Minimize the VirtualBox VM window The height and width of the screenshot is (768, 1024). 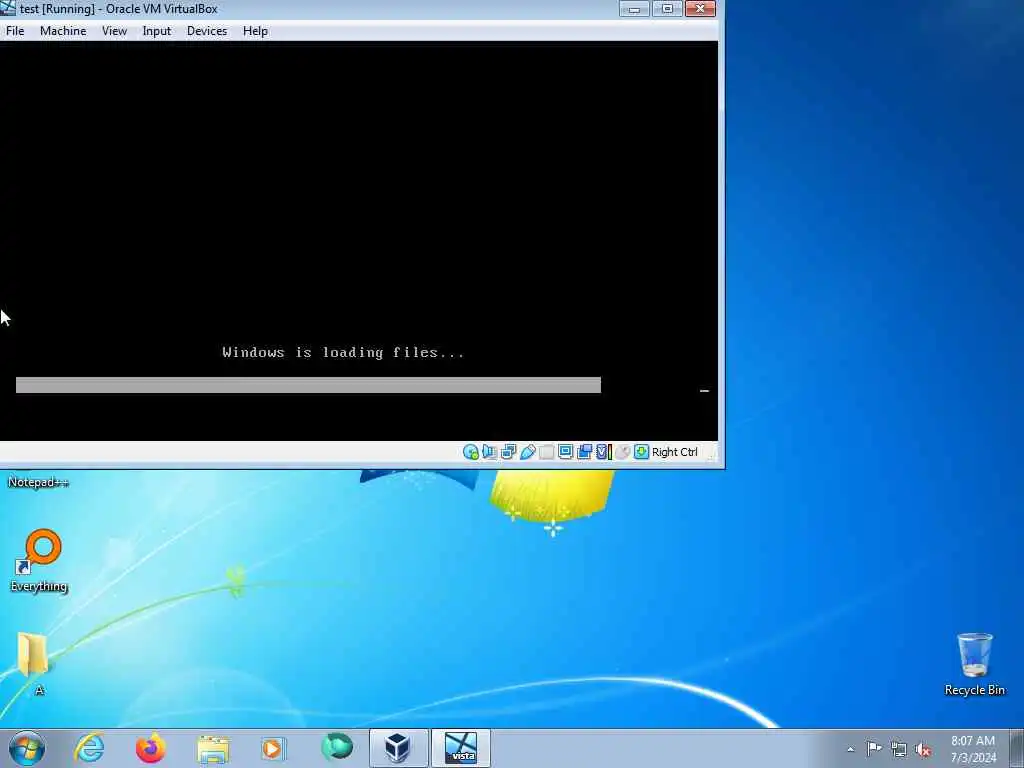[x=634, y=8]
